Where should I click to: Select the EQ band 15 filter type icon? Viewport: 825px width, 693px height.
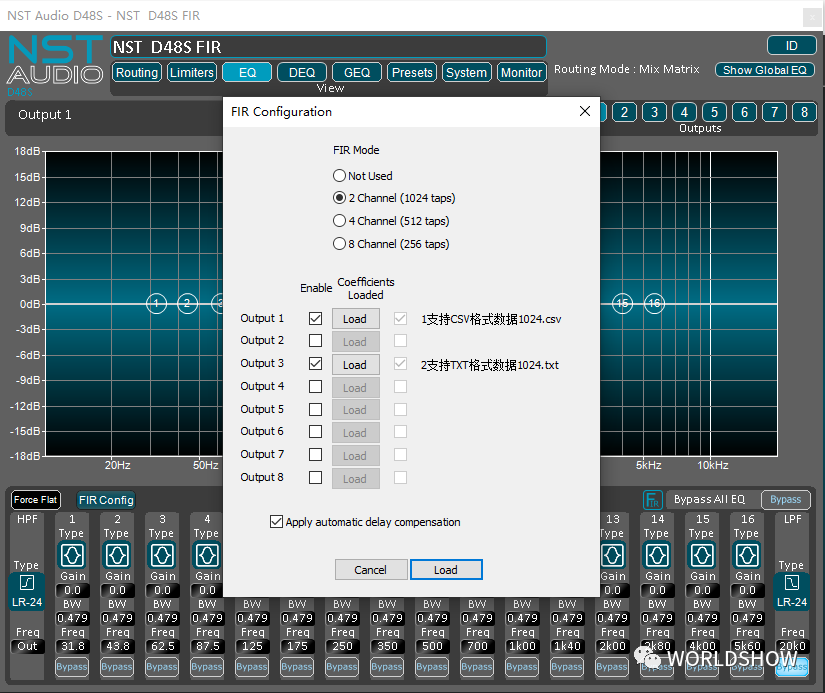click(702, 555)
